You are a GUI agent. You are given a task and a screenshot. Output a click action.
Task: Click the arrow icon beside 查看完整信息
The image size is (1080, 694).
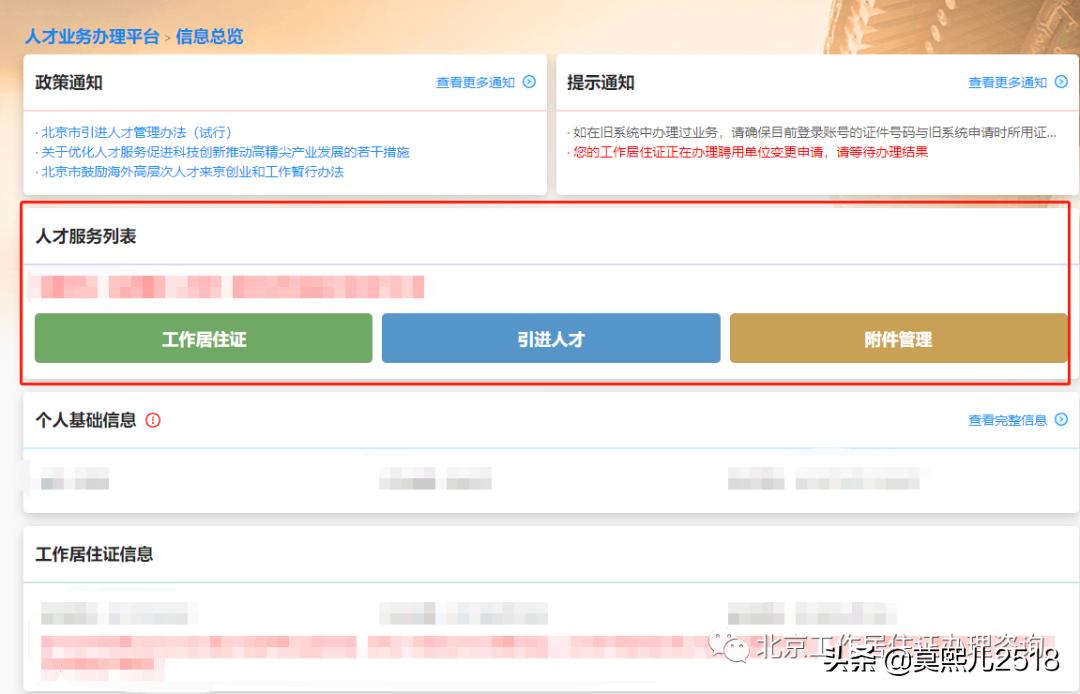coord(1061,419)
